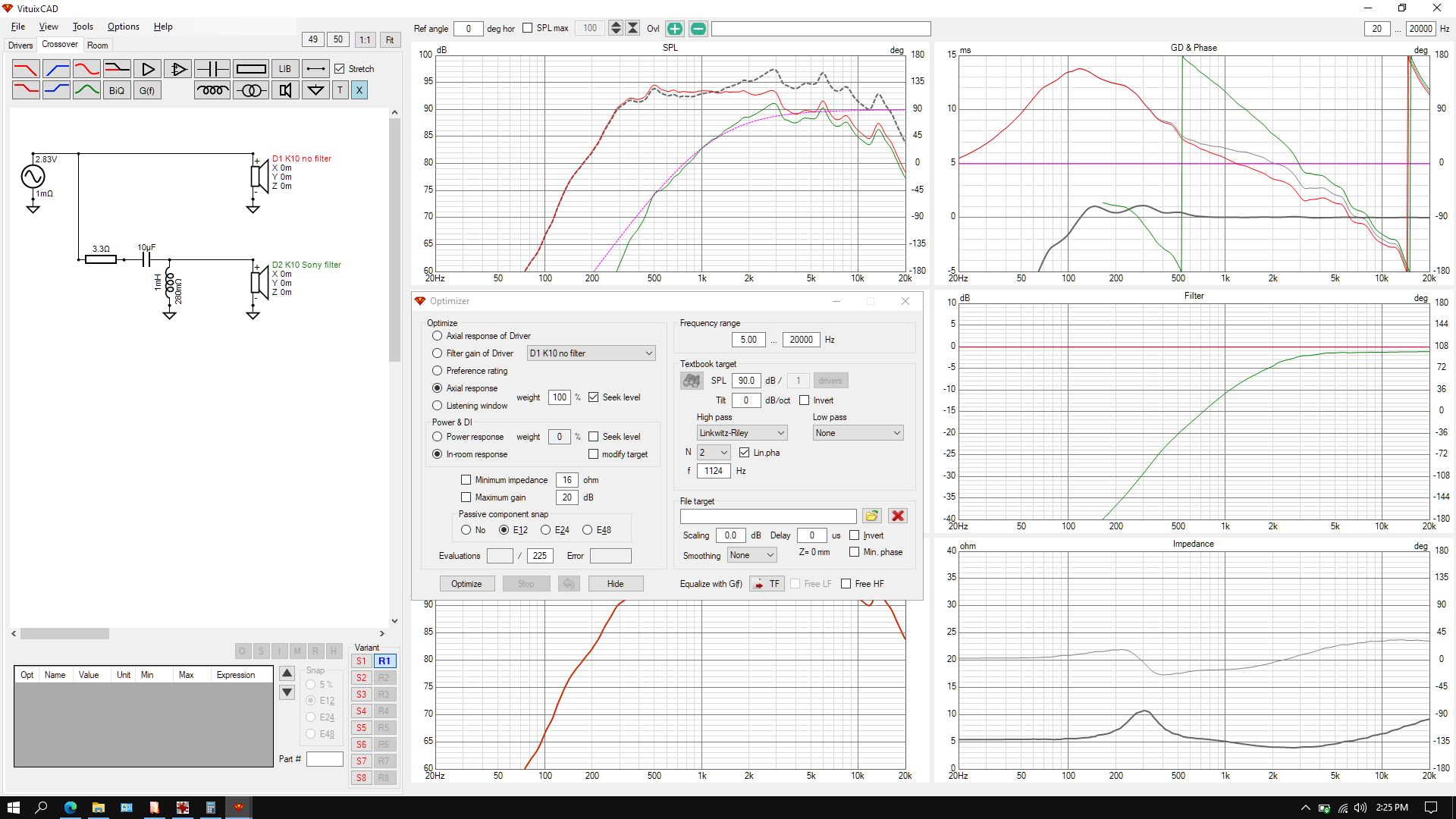The width and height of the screenshot is (1456, 819).
Task: Select variant S2 button
Action: point(362,678)
